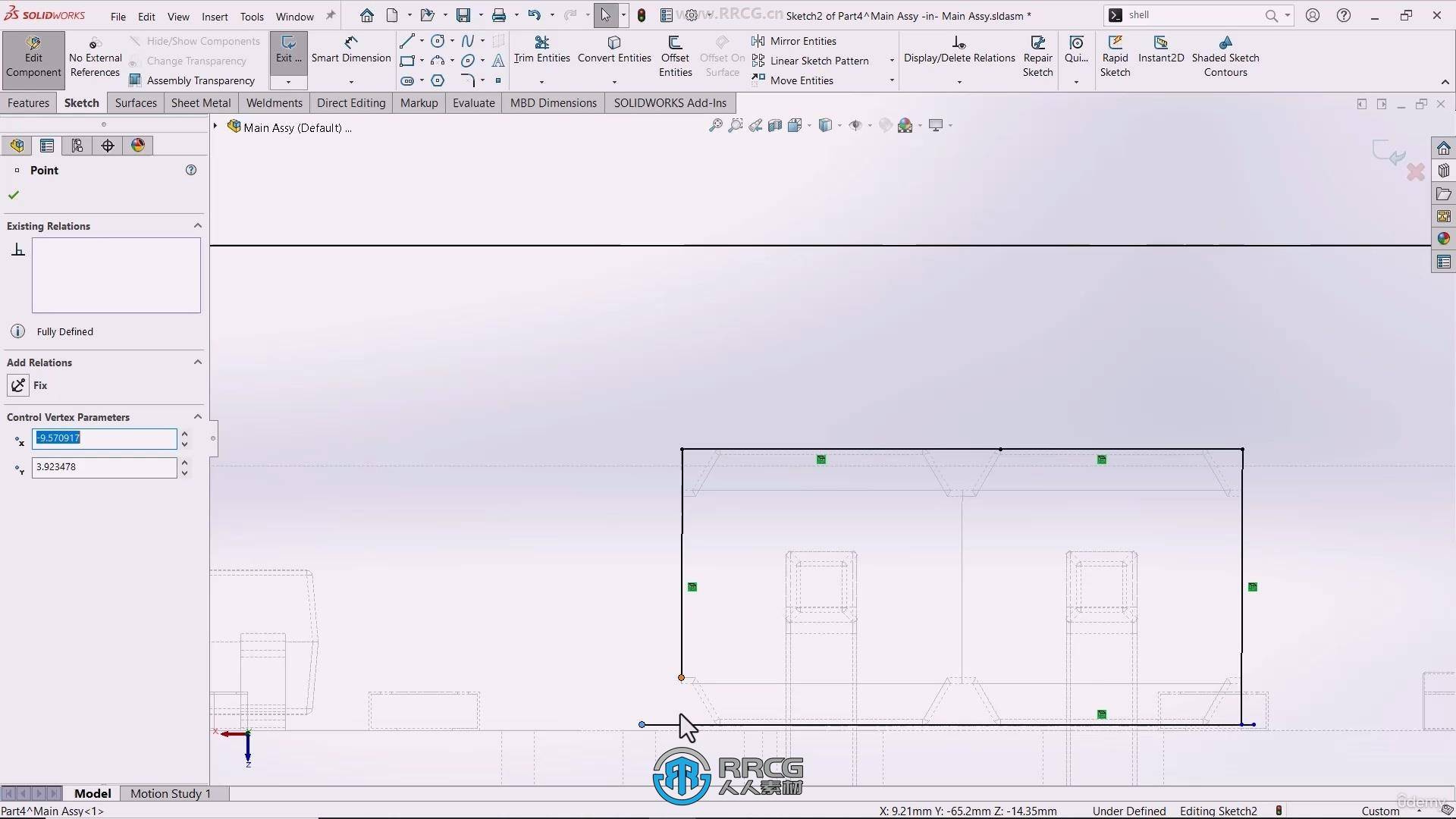Open the Insert menu
Viewport: 1456px width, 819px height.
tap(215, 16)
